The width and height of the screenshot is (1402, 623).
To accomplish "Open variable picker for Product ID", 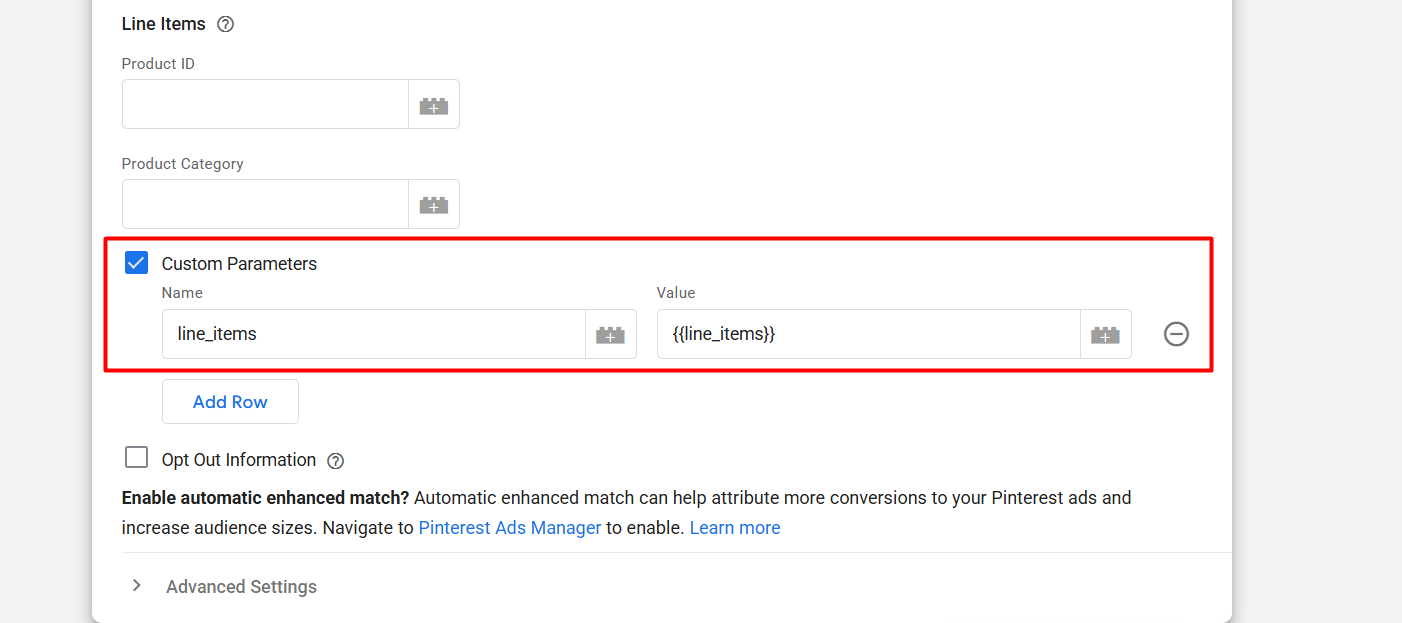I will (433, 105).
